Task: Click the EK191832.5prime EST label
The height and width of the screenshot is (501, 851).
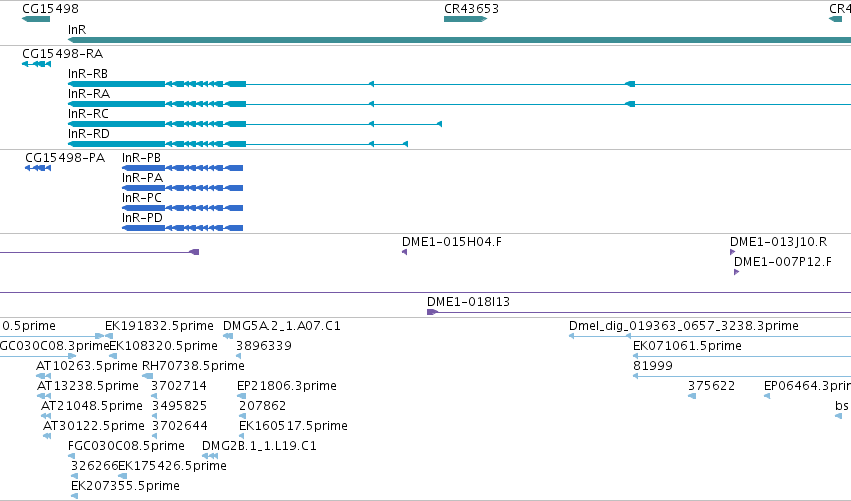Action: 159,326
